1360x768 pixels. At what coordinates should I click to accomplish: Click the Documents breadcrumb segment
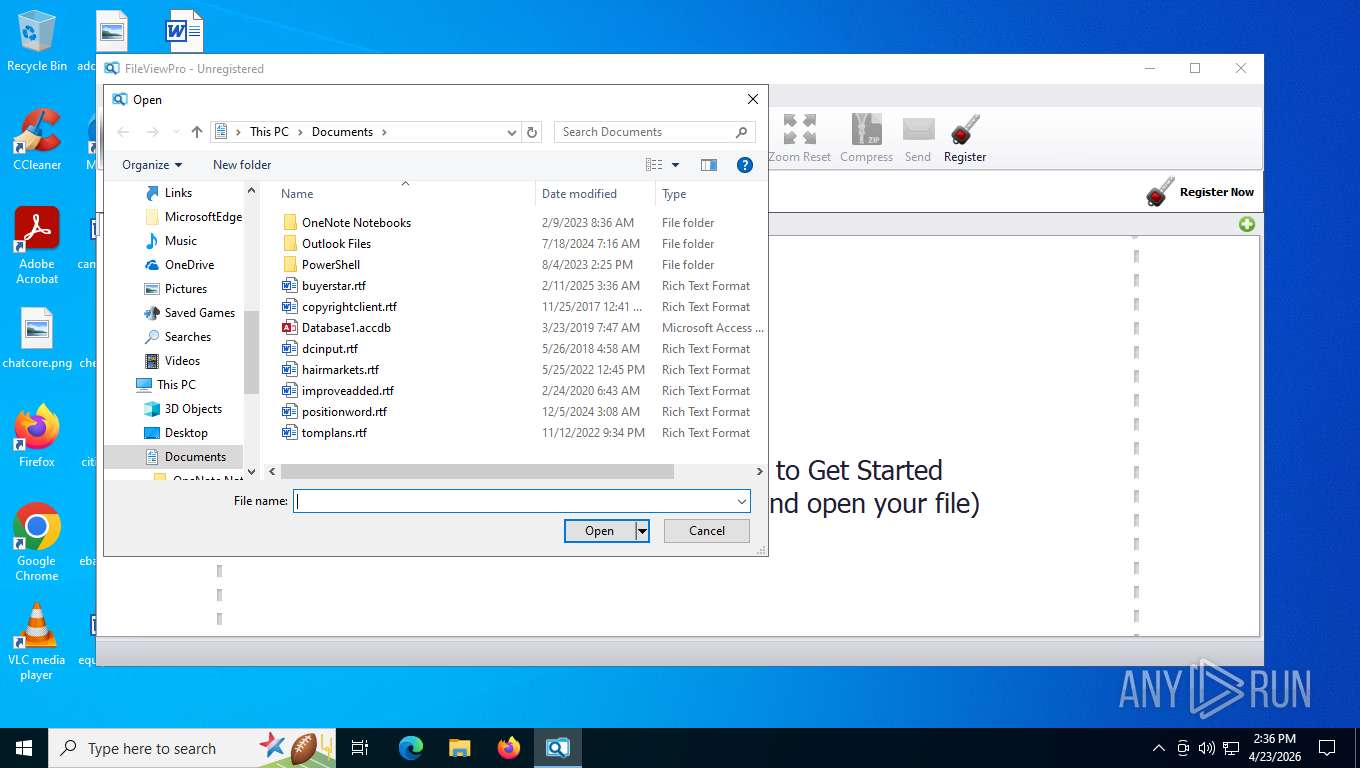[x=342, y=132]
